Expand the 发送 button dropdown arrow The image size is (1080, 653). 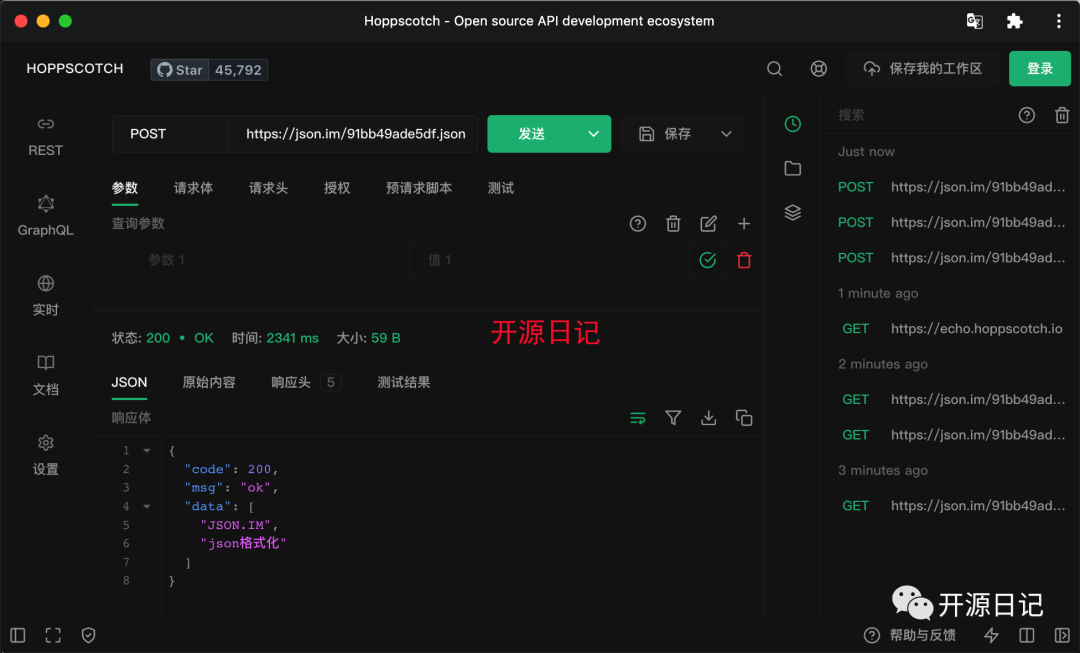[594, 134]
